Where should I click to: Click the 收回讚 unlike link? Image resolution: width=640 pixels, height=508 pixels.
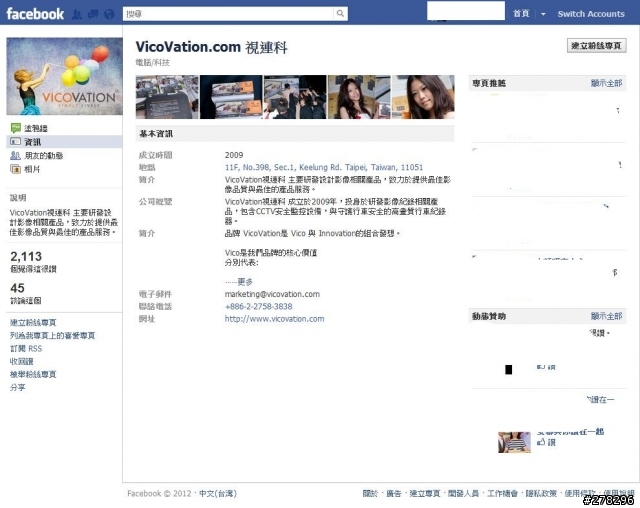pos(22,362)
